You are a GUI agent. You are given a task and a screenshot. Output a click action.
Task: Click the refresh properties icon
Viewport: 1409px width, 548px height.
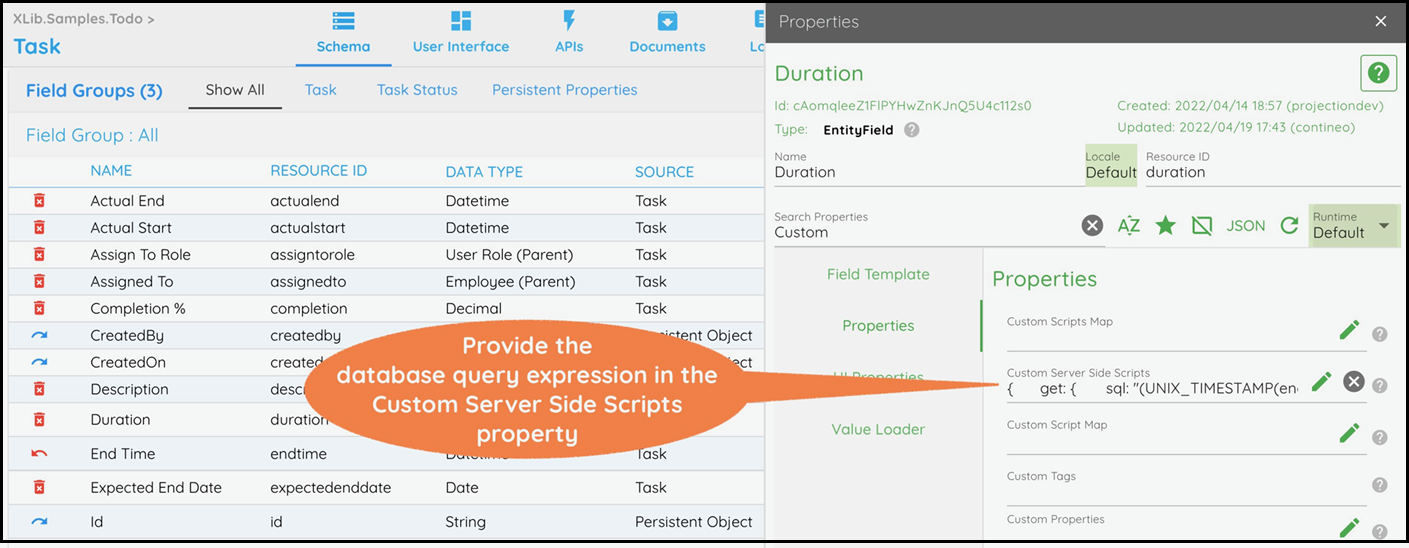pyautogui.click(x=1289, y=226)
